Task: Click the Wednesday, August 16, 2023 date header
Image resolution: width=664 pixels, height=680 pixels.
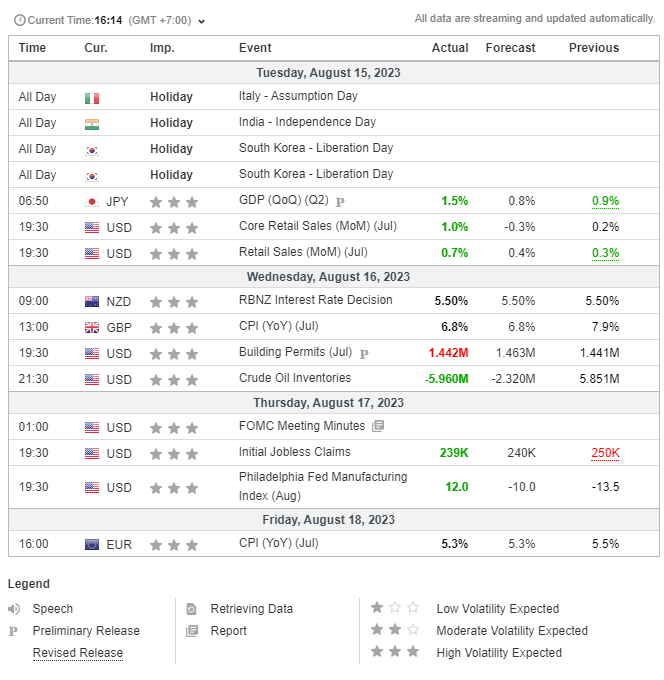Action: coord(328,277)
